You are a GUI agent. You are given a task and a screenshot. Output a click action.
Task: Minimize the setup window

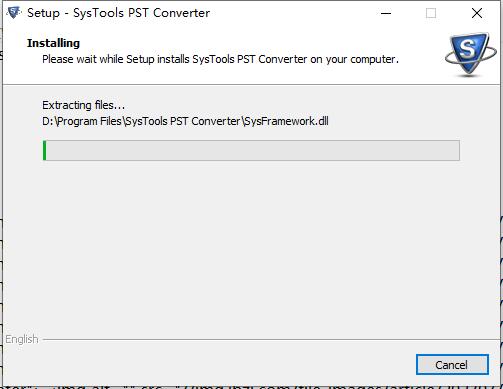tap(386, 13)
